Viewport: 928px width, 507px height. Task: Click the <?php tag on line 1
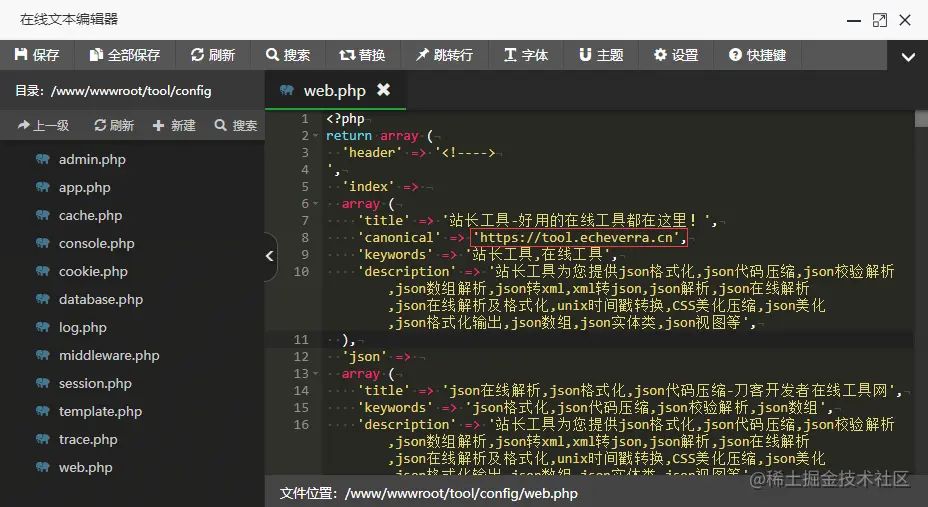pos(345,119)
